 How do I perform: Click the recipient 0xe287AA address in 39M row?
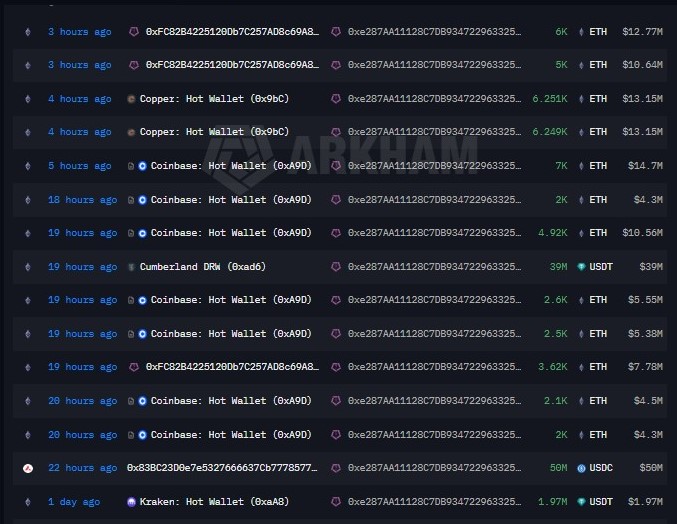434,267
